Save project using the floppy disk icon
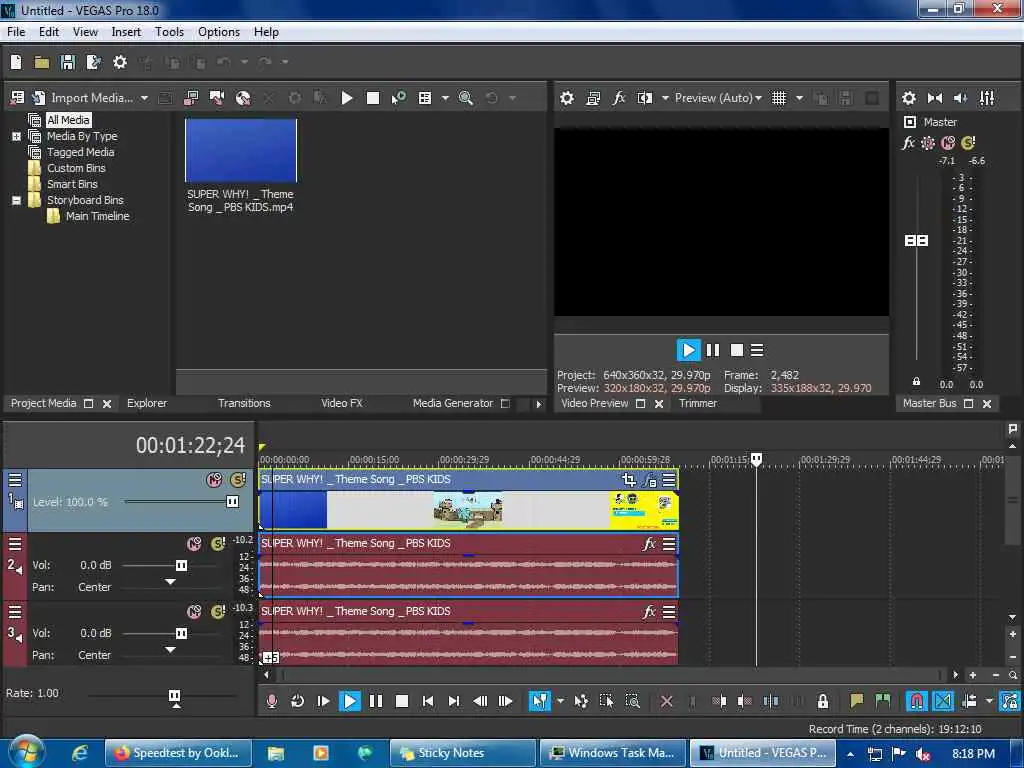Image resolution: width=1024 pixels, height=768 pixels. coord(67,62)
